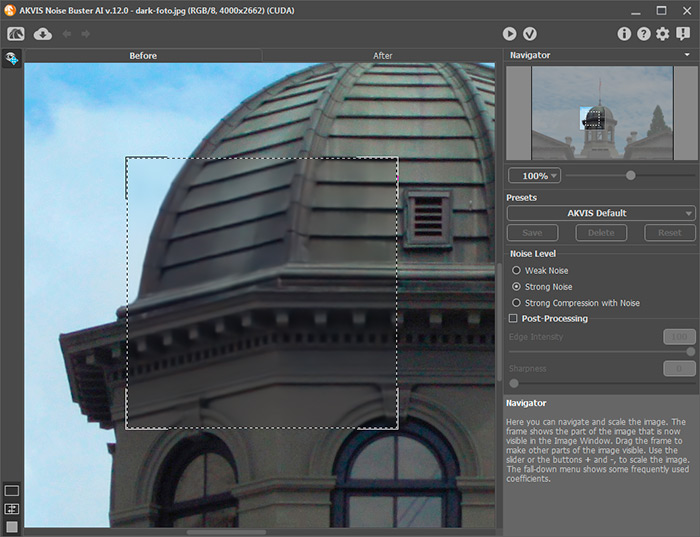Viewport: 700px width, 537px height.
Task: Toggle the quick preview eye tool
Action: 12,58
